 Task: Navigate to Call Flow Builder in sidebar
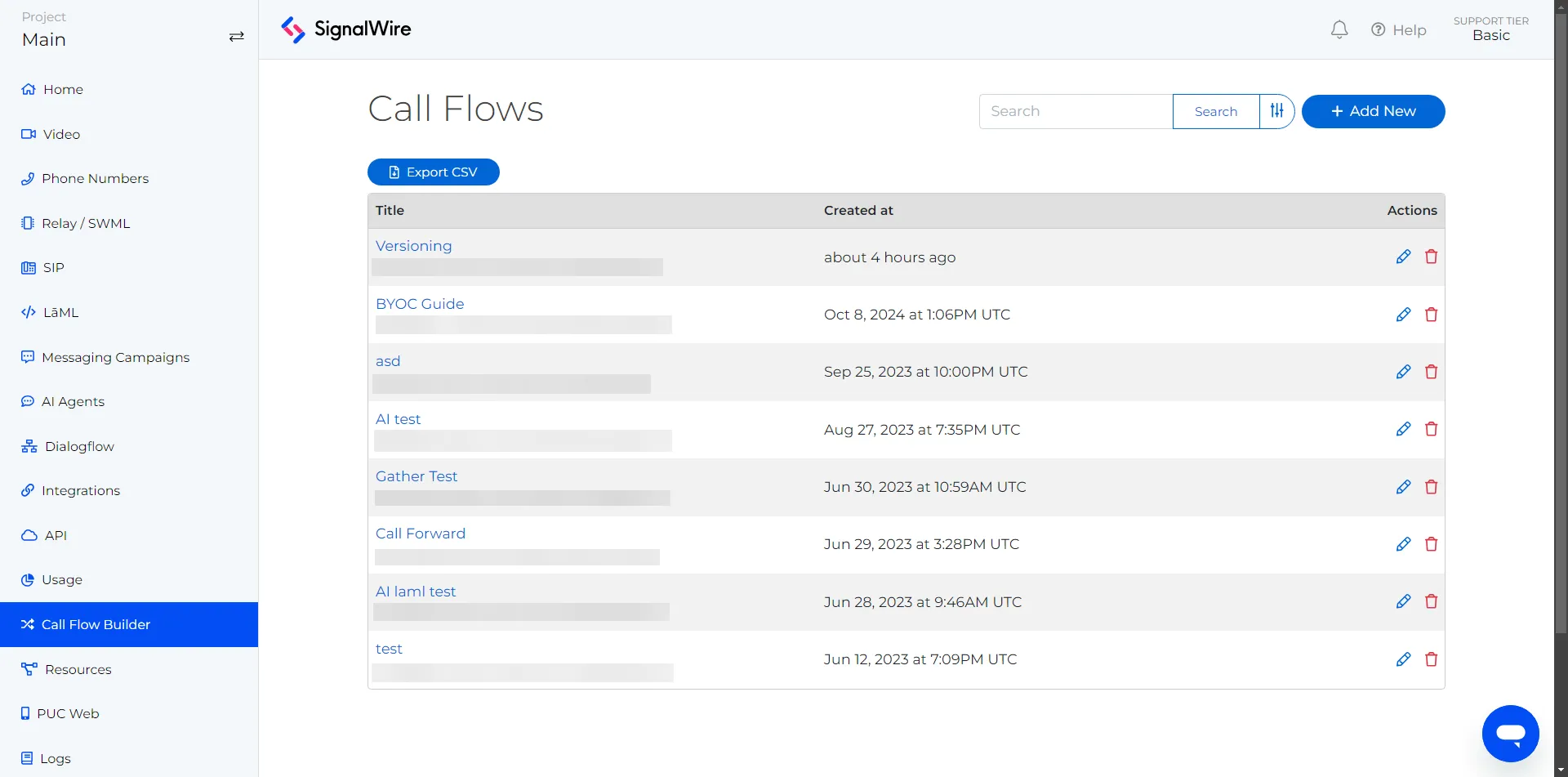[x=96, y=624]
